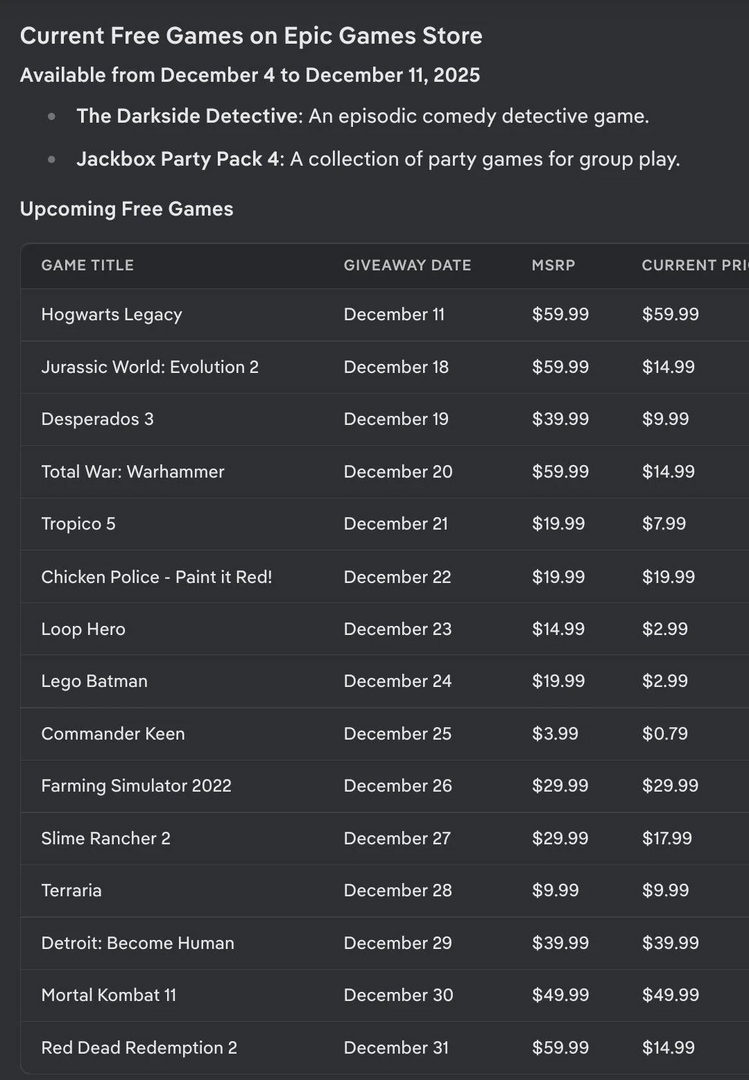Click the Tropico 5 game title
The width and height of the screenshot is (749, 1080).
[78, 524]
